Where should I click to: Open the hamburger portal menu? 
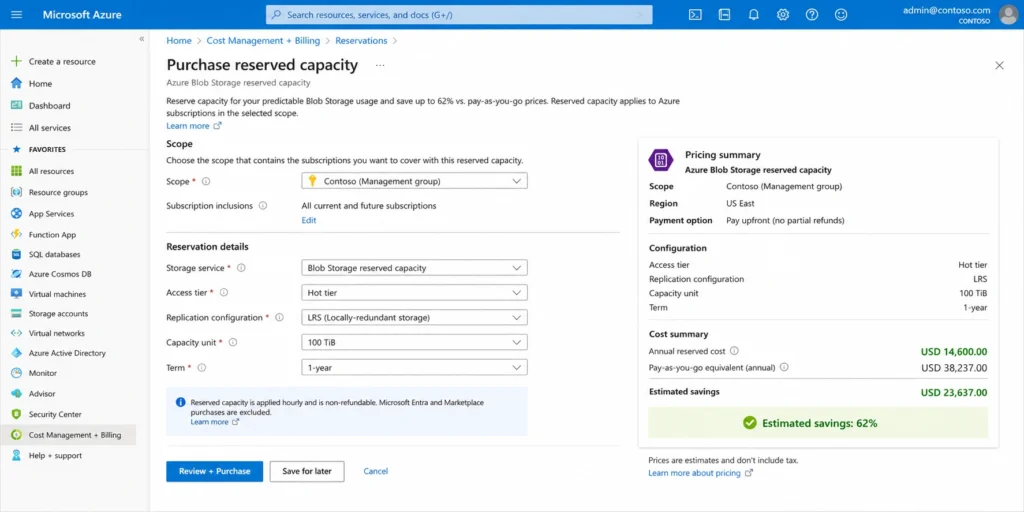tap(17, 14)
